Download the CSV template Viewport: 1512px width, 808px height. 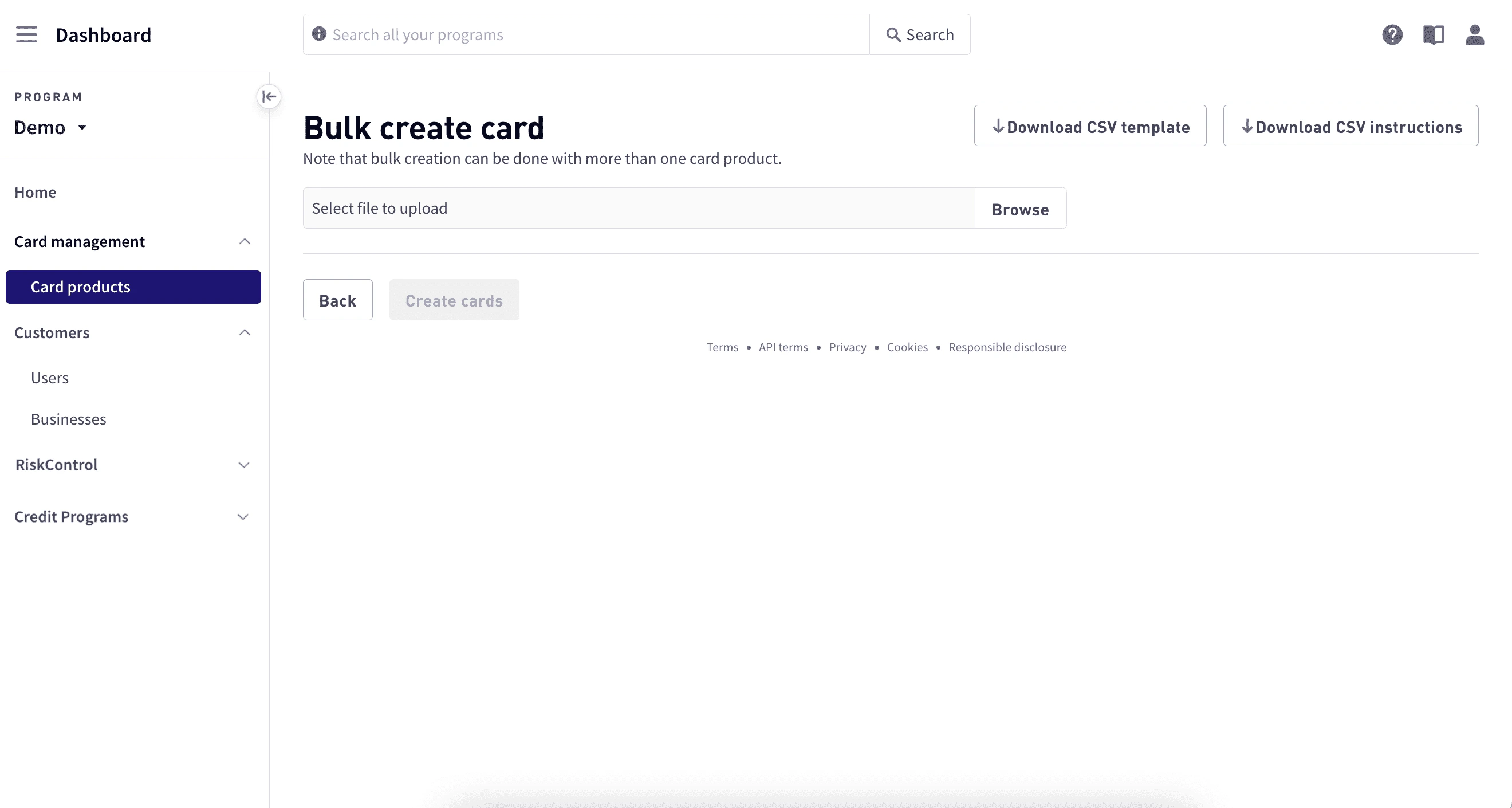(1090, 125)
